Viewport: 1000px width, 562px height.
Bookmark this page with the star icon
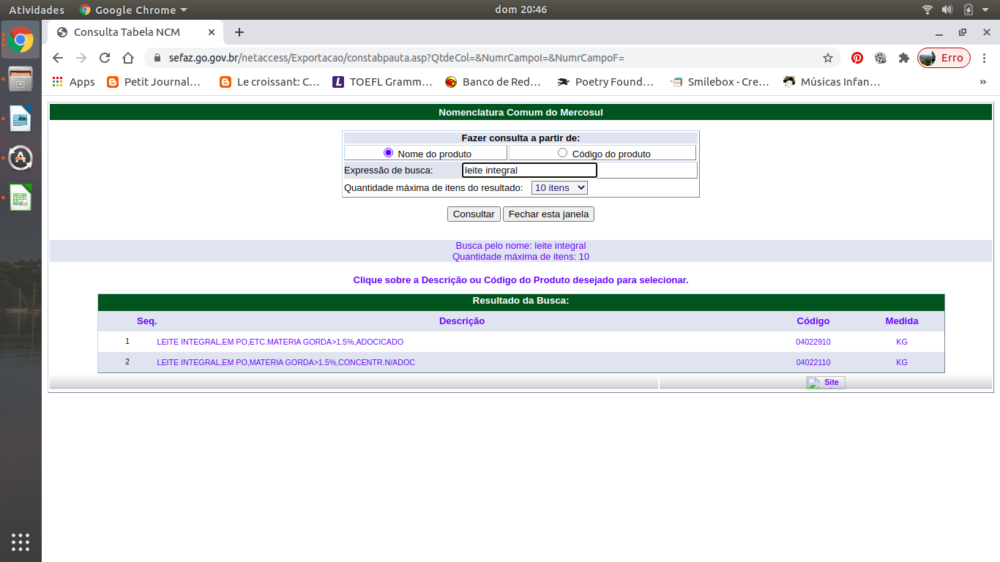pyautogui.click(x=828, y=58)
